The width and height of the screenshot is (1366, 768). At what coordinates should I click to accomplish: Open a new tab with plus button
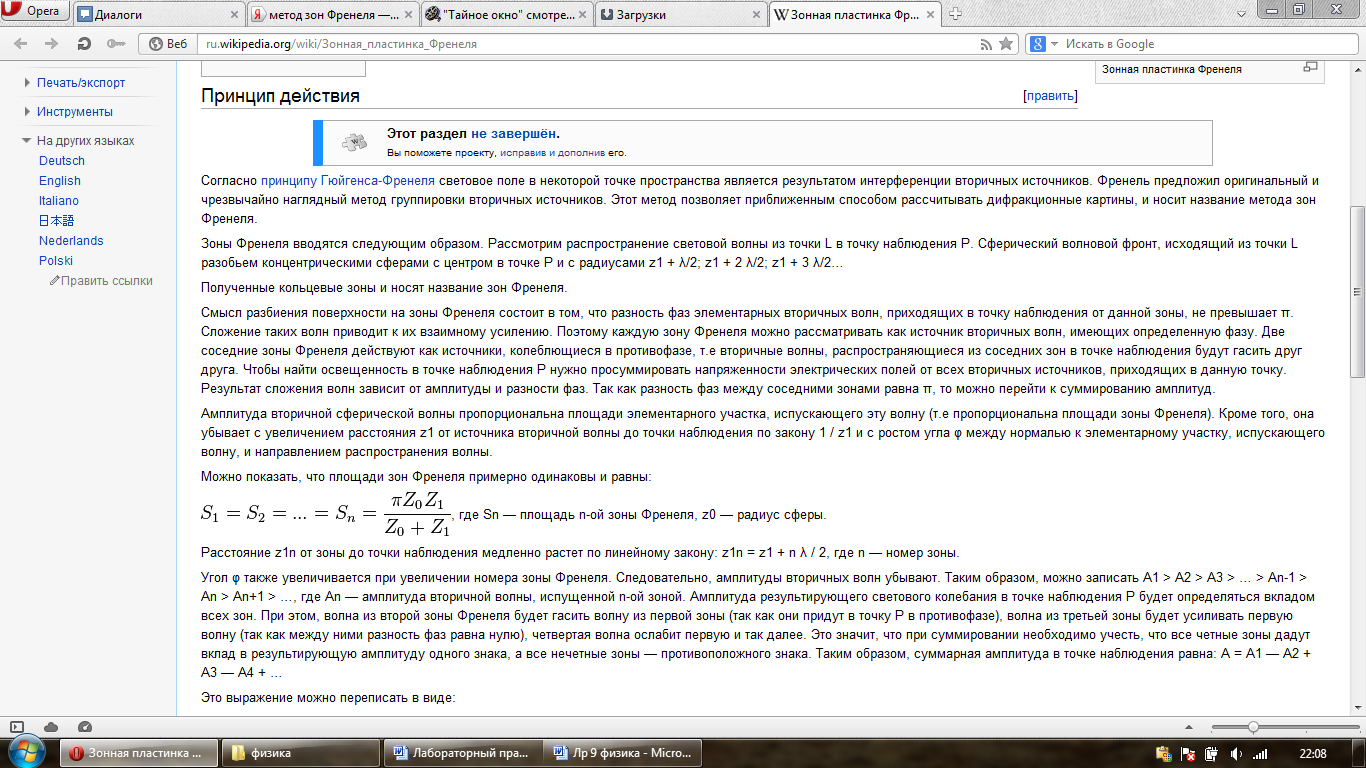point(956,14)
